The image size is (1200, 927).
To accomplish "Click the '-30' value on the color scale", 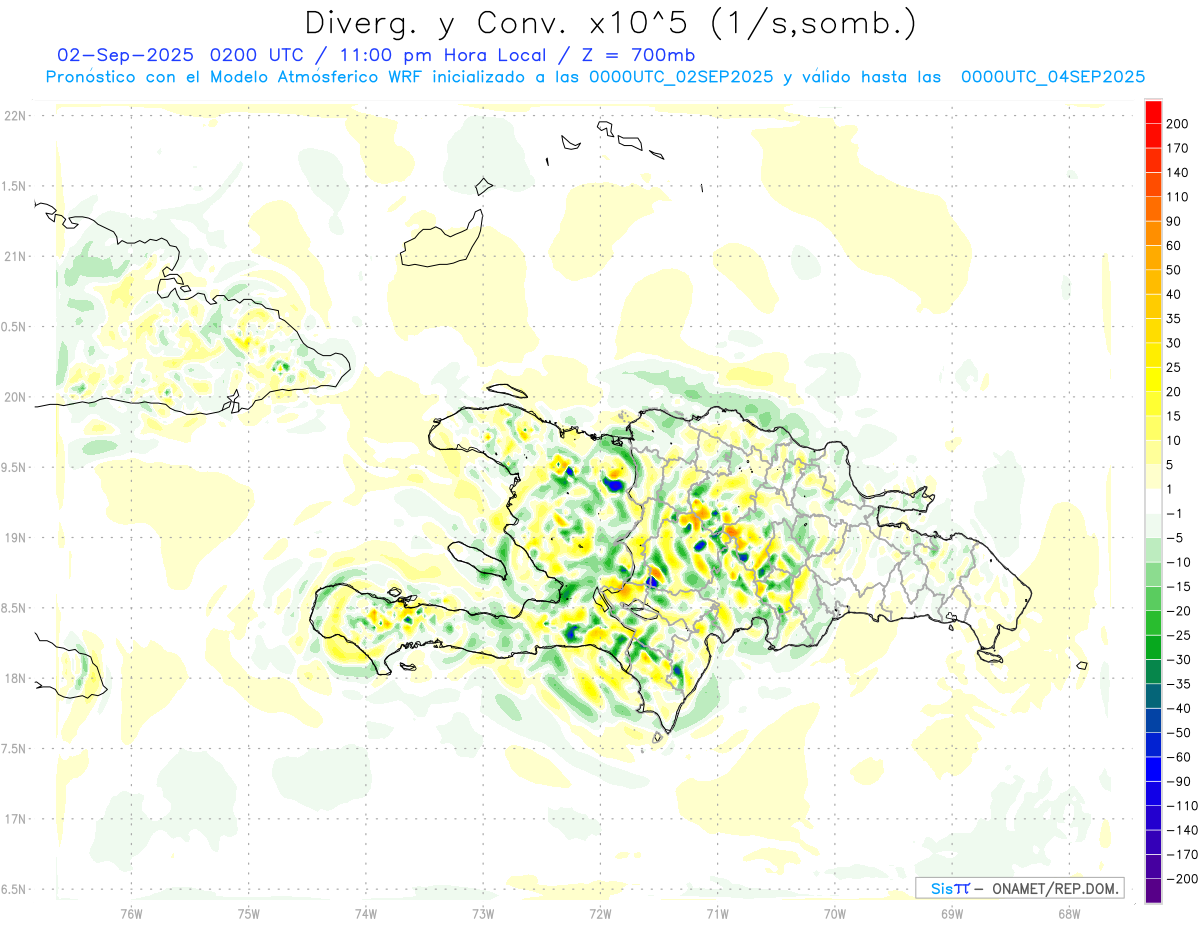I will pos(1178,659).
